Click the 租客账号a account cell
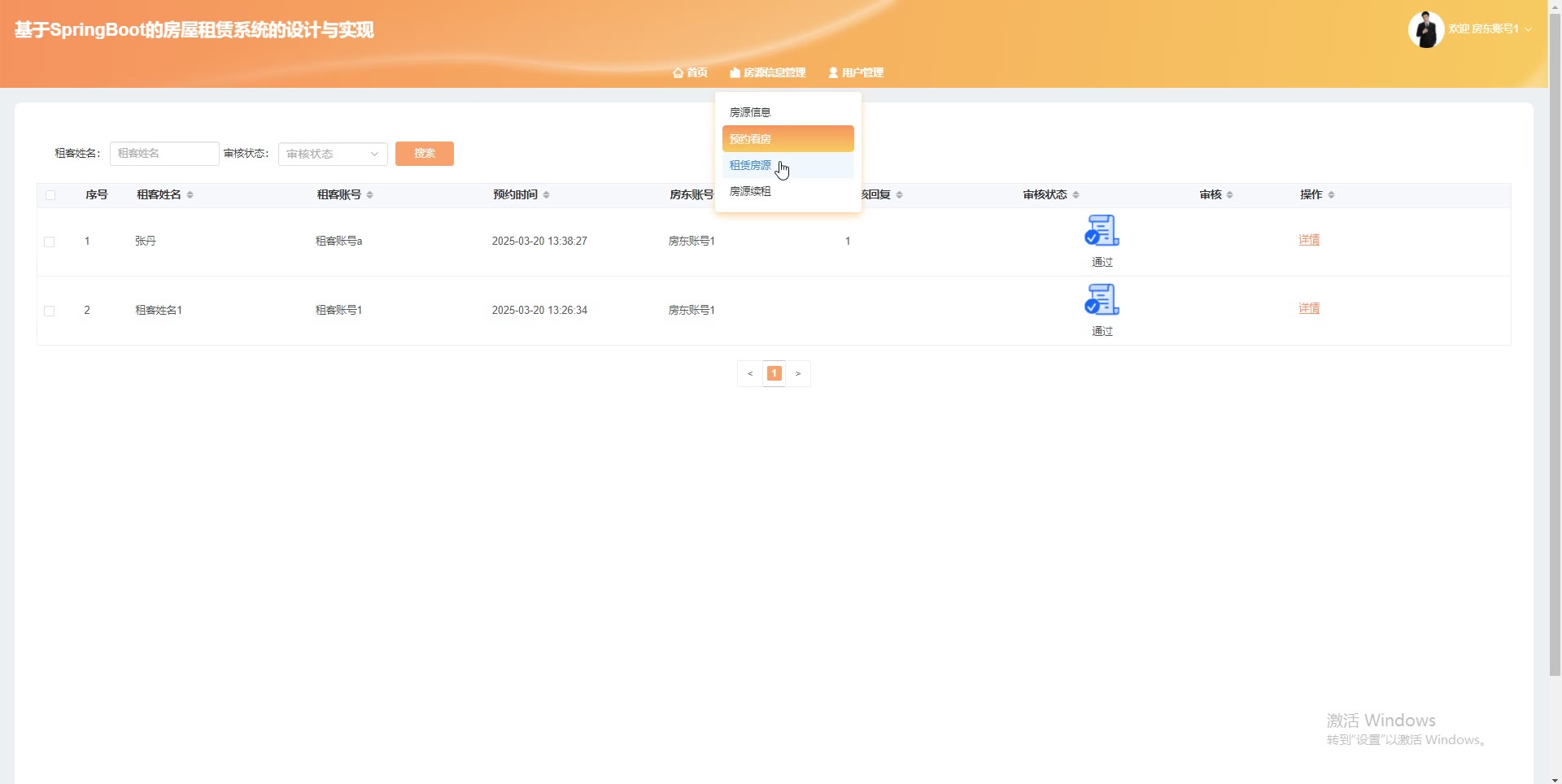 (x=339, y=241)
